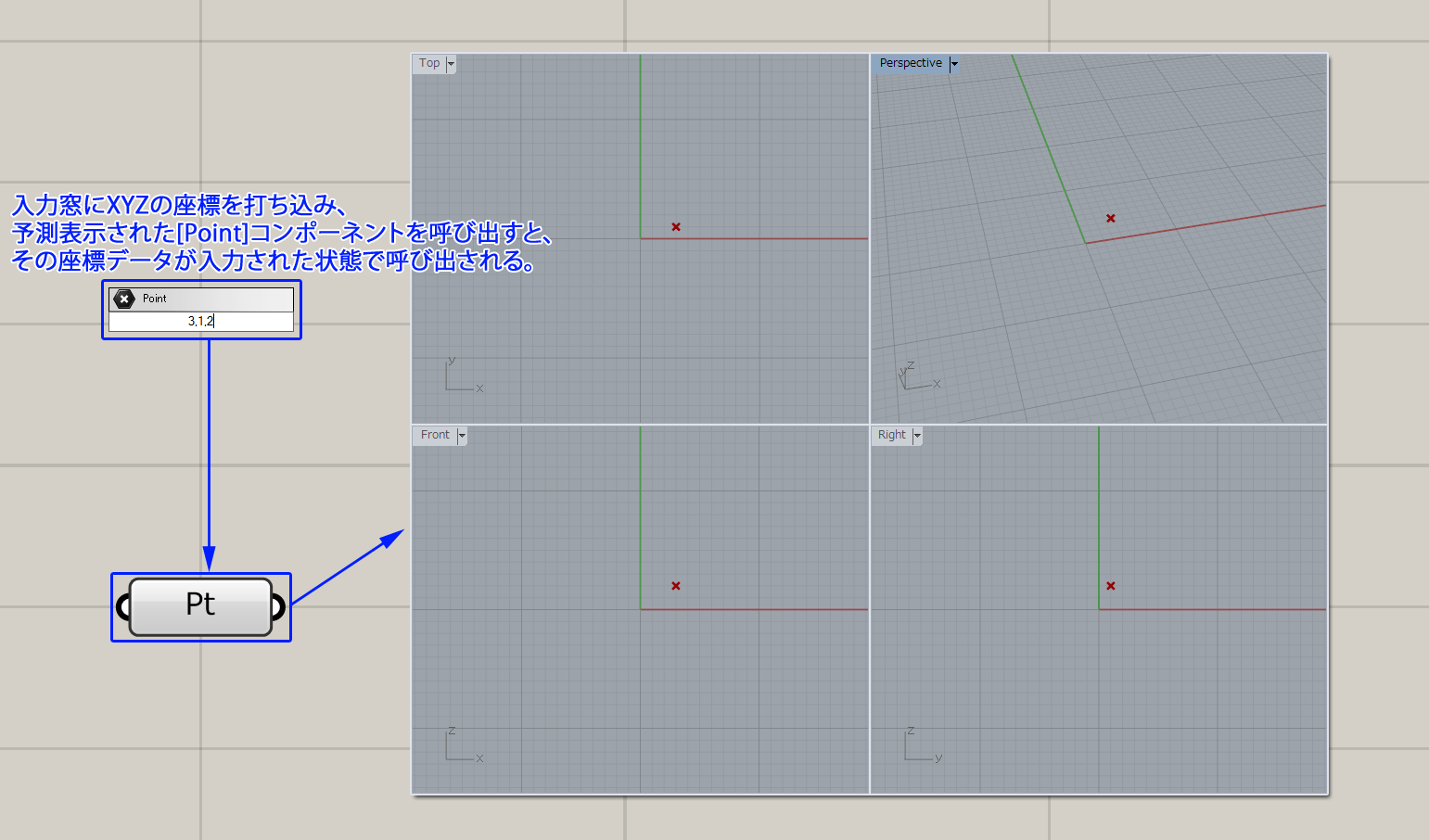Click the Point component icon in search popup
The image size is (1429, 840).
point(123,299)
